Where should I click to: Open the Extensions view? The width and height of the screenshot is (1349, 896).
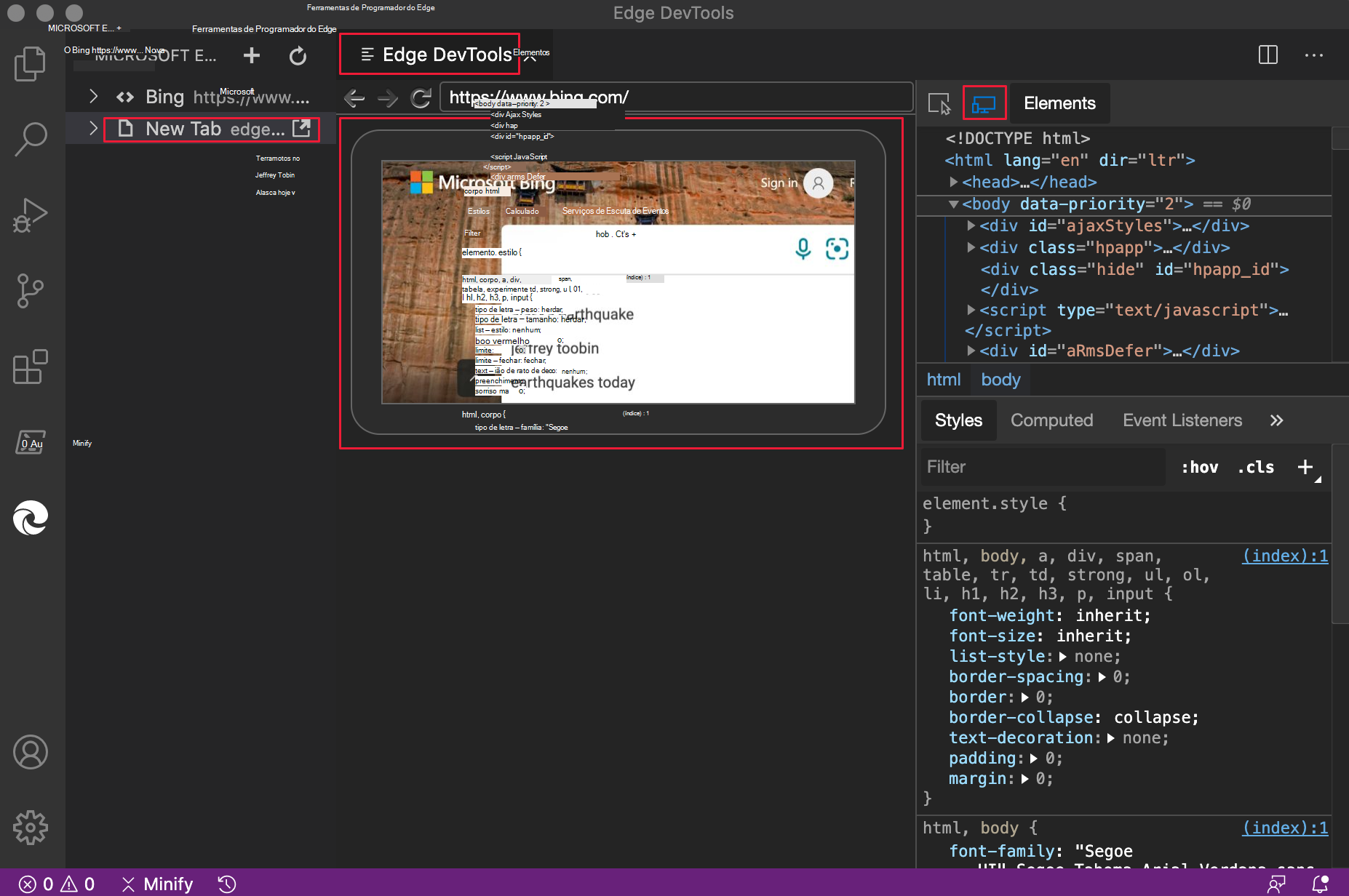click(30, 367)
